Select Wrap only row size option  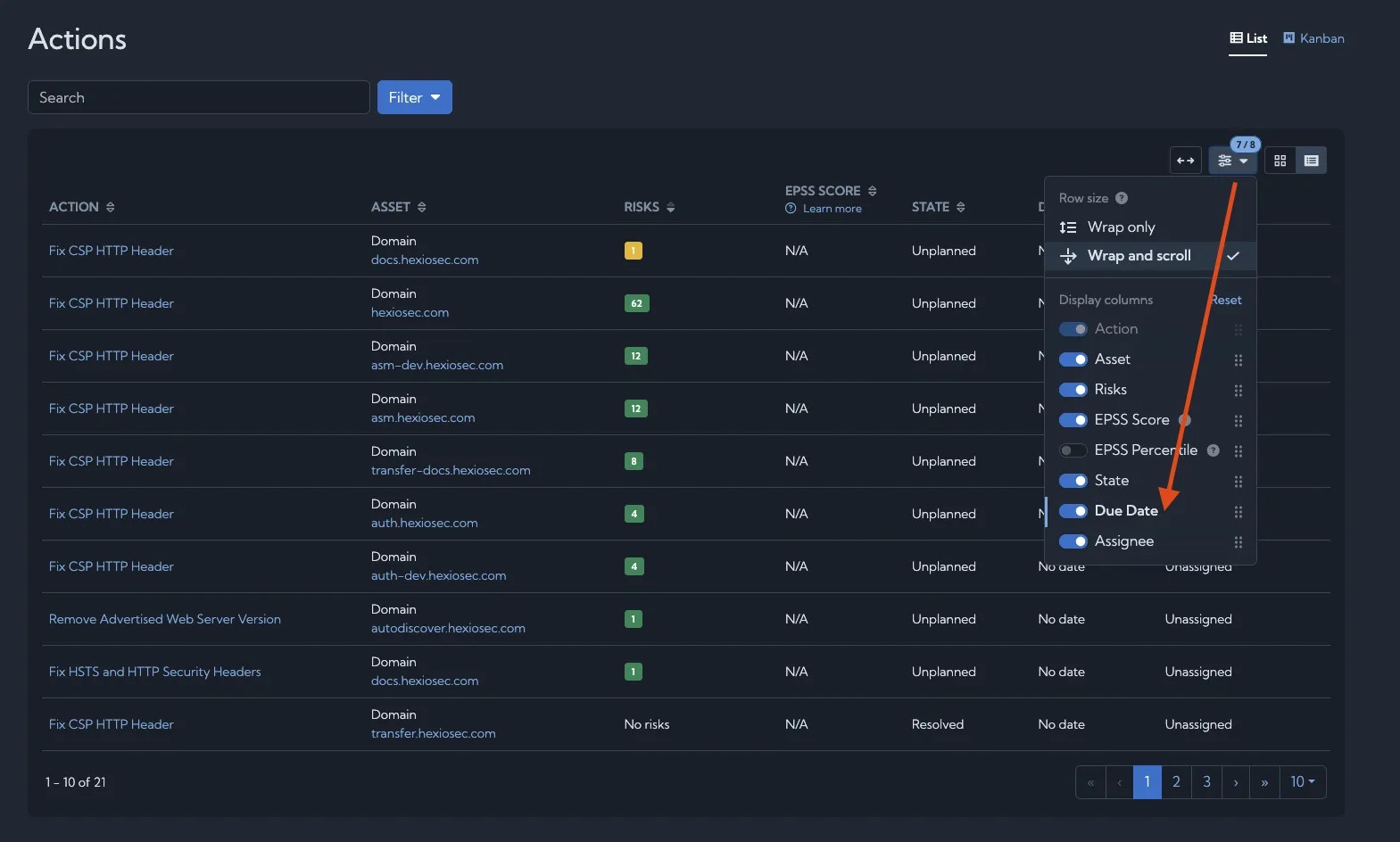(1150, 227)
